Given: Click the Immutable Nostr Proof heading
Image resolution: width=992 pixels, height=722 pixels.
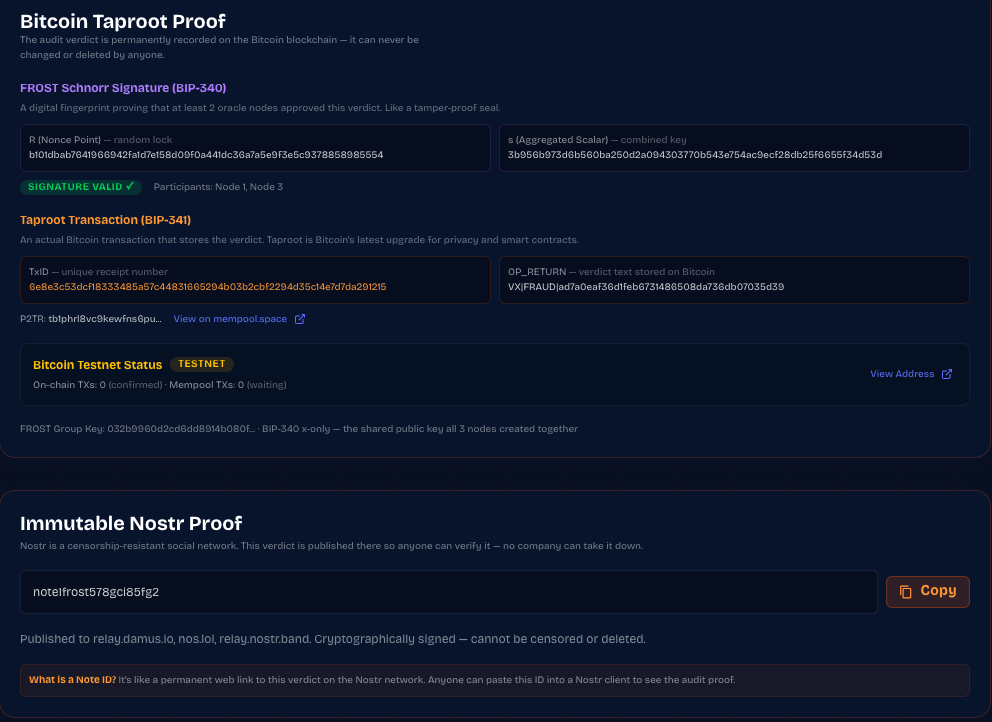Looking at the screenshot, I should pyautogui.click(x=131, y=523).
